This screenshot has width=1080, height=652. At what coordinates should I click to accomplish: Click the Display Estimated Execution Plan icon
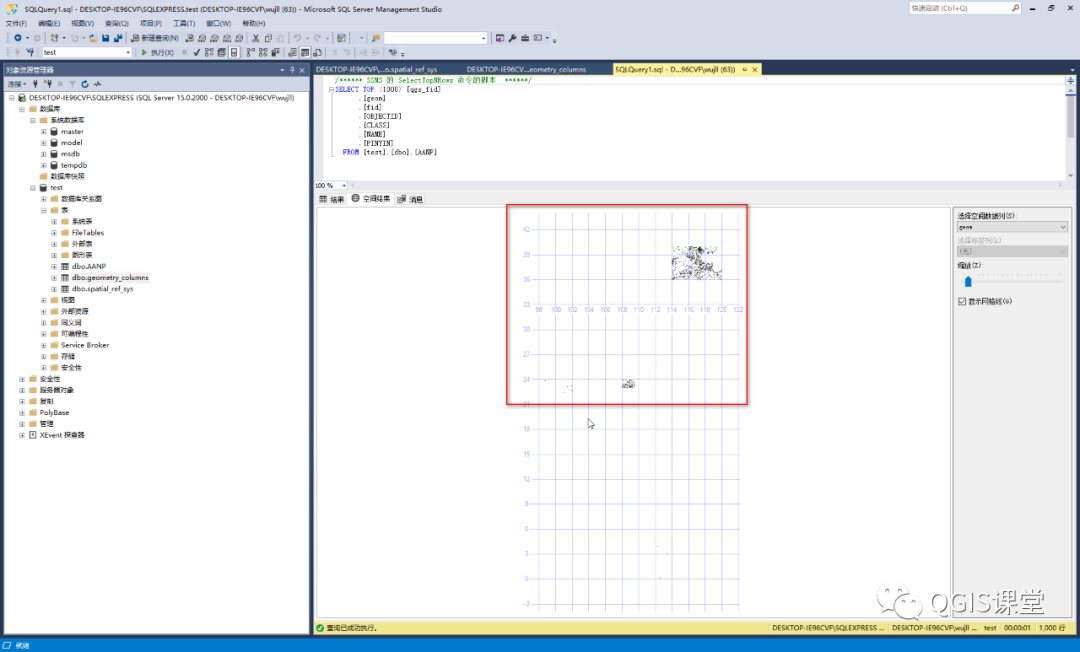point(209,52)
